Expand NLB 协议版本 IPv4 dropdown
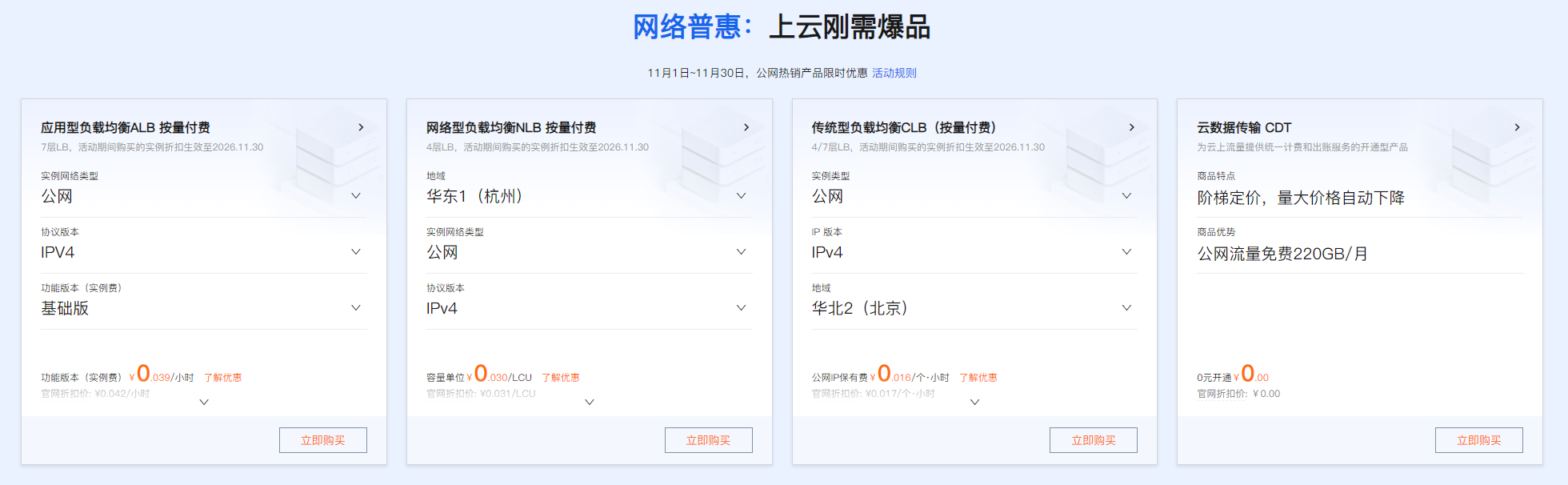 coord(590,308)
